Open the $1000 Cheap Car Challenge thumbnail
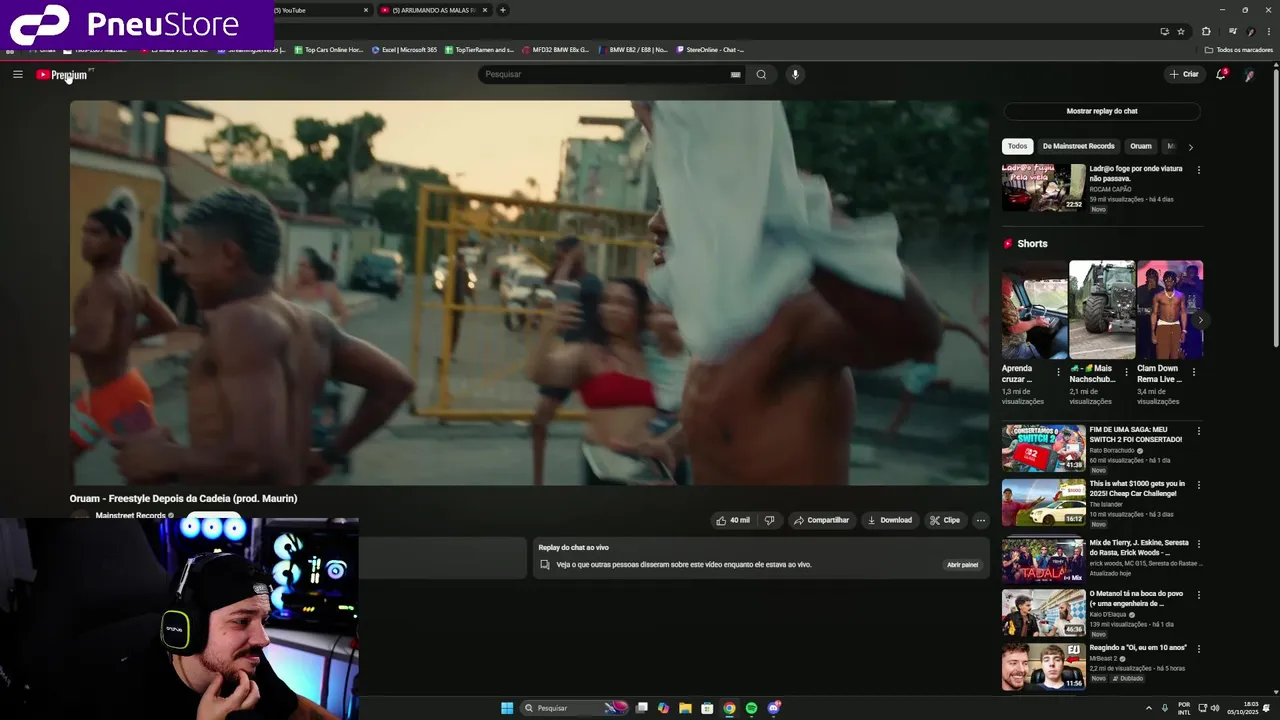 (x=1043, y=502)
